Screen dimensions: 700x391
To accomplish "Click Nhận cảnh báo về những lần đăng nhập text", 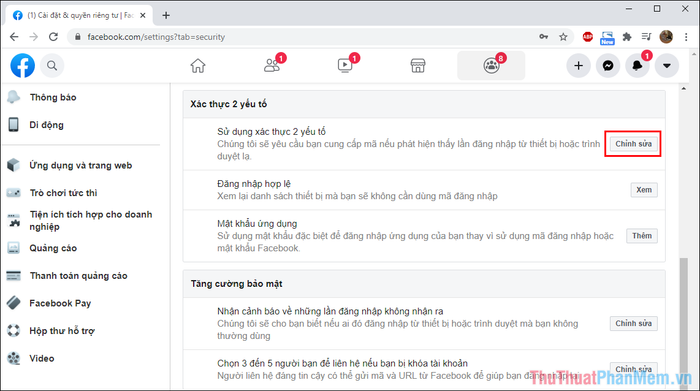I will (330, 311).
